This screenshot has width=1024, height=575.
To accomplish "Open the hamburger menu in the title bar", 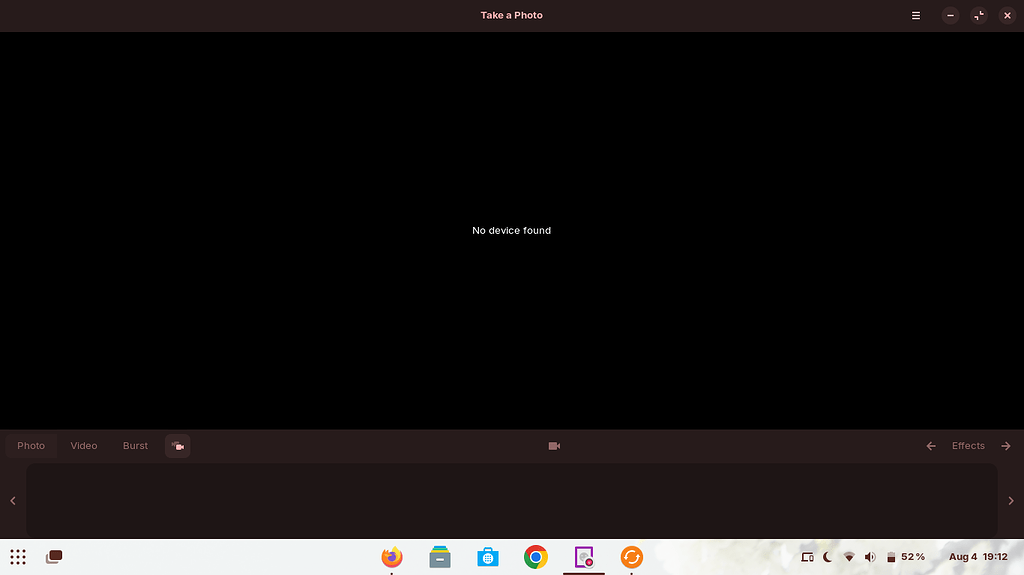I will 915,16.
